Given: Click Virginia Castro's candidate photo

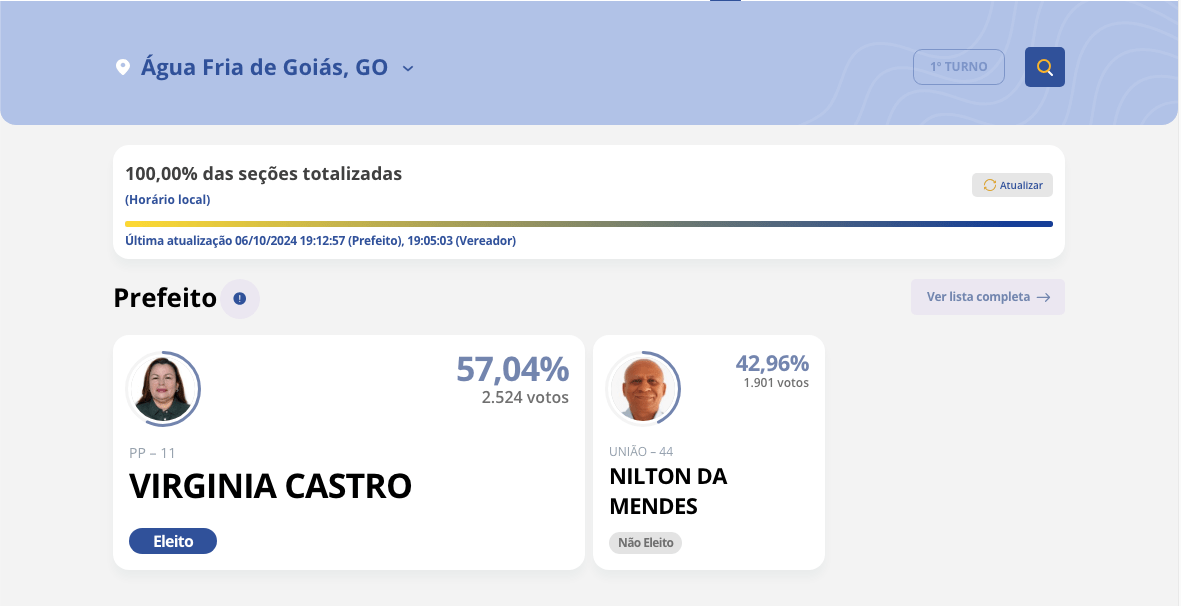Looking at the screenshot, I should tap(163, 389).
